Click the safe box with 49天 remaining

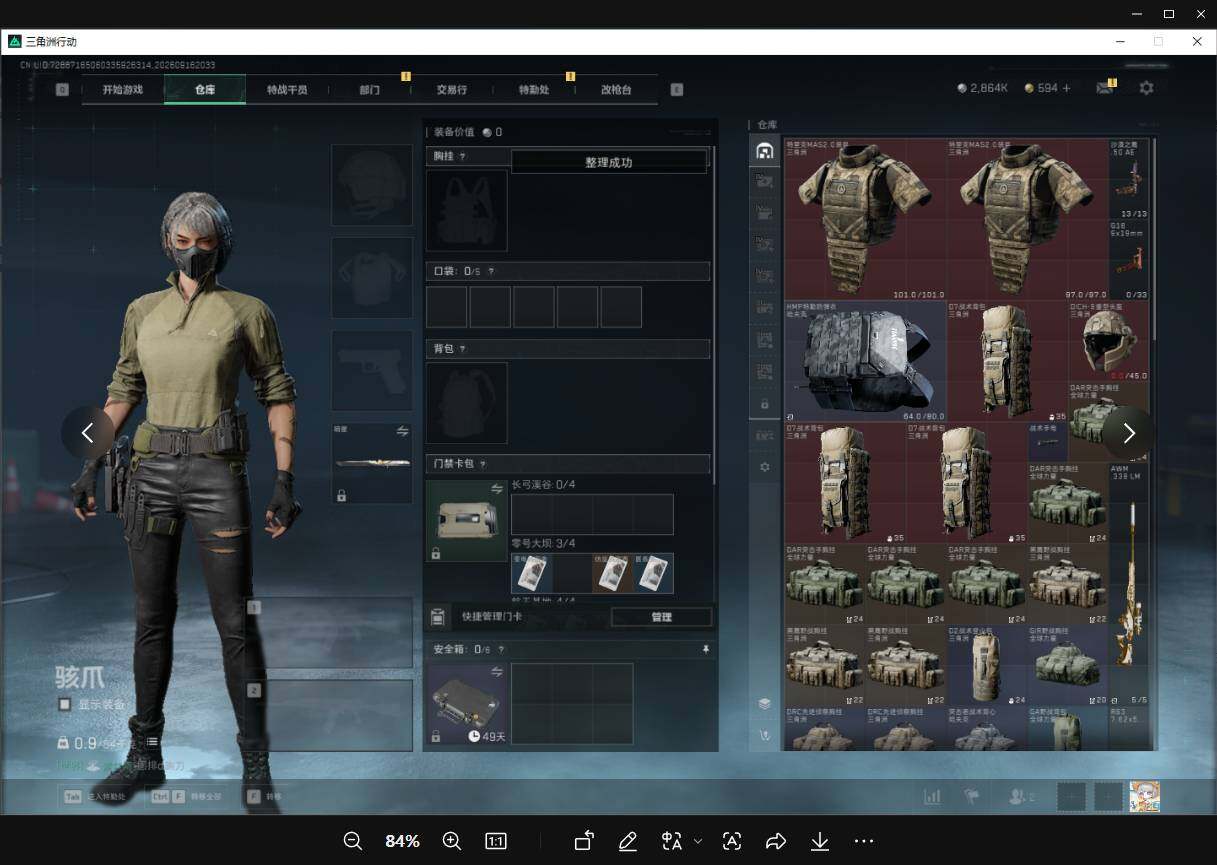point(467,704)
